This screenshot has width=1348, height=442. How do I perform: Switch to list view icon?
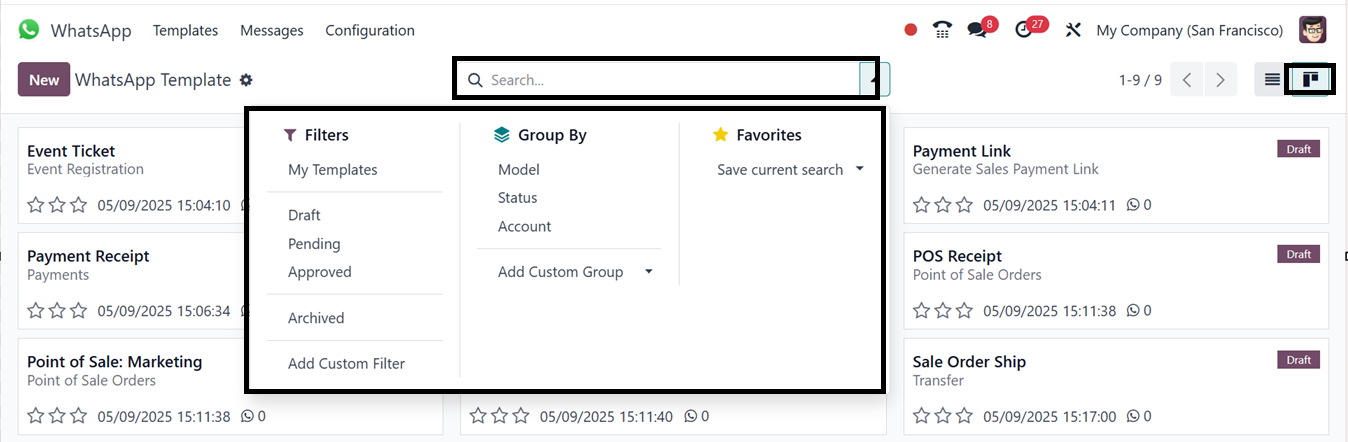coord(1272,80)
